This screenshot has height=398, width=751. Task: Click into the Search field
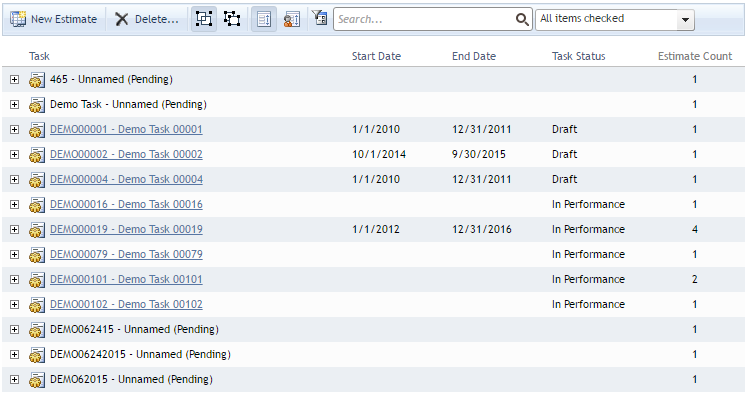tap(424, 19)
